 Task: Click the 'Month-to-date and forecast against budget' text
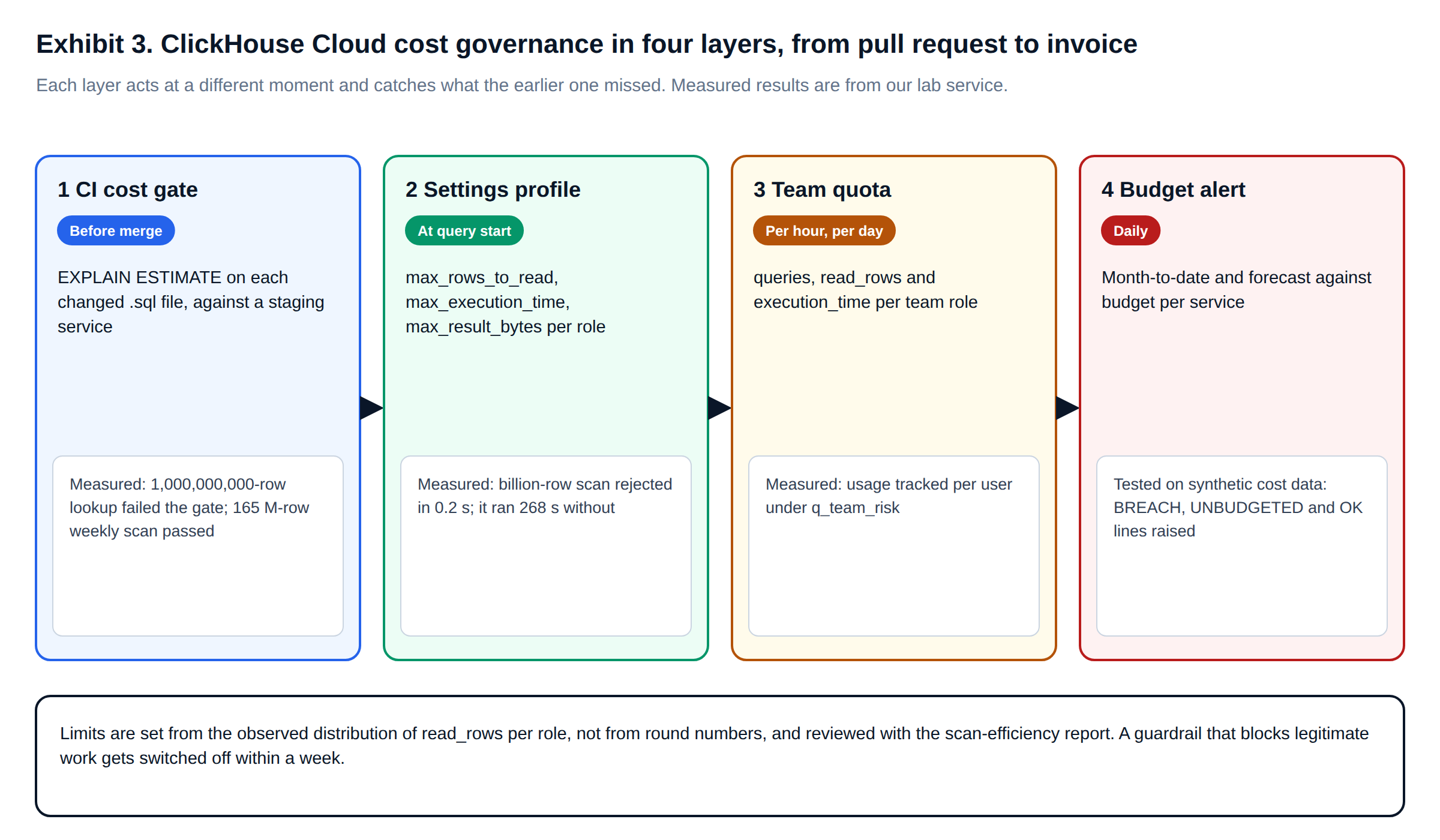(x=1236, y=290)
